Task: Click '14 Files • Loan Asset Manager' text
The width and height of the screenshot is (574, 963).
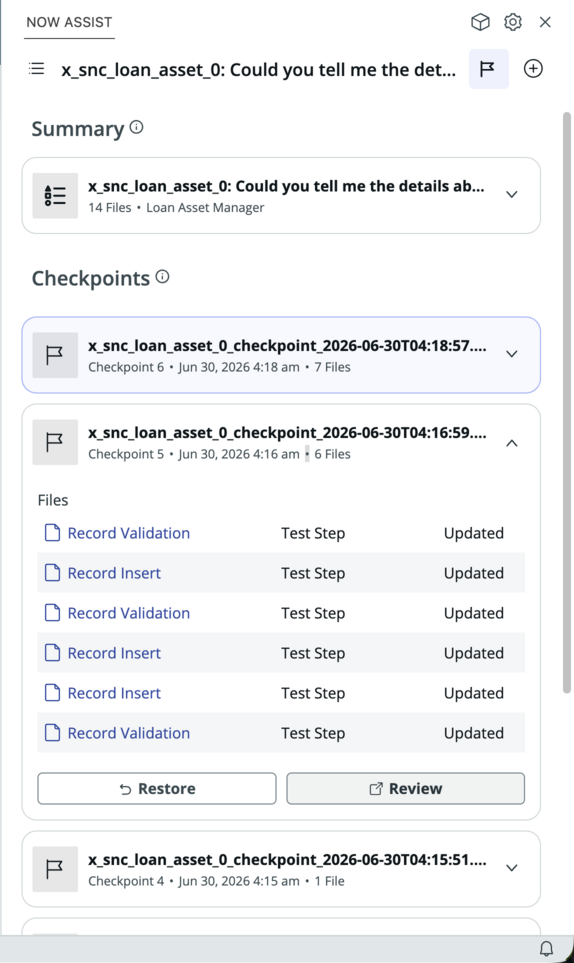Action: click(176, 208)
